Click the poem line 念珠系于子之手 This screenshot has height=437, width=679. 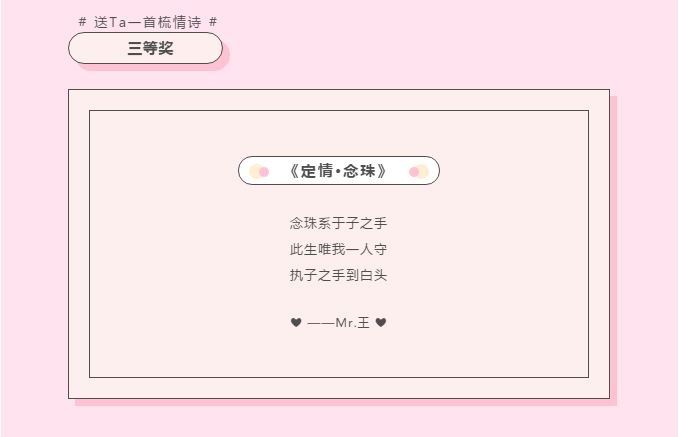click(x=338, y=223)
